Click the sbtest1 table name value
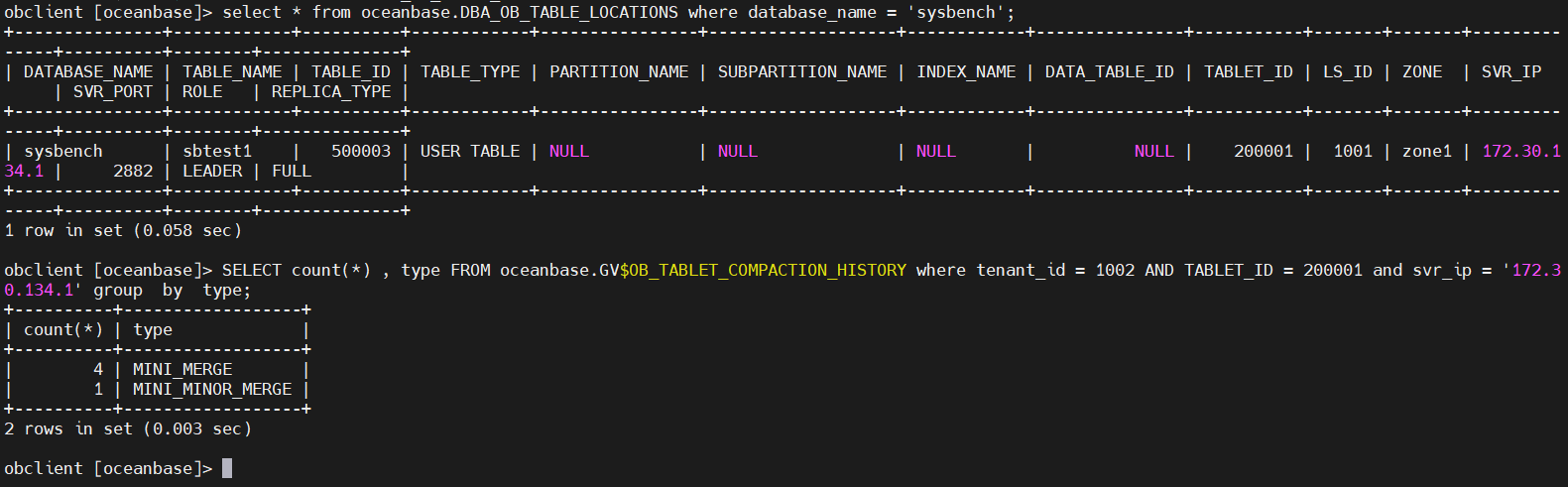Viewport: 1568px width, 487px height. click(x=217, y=151)
